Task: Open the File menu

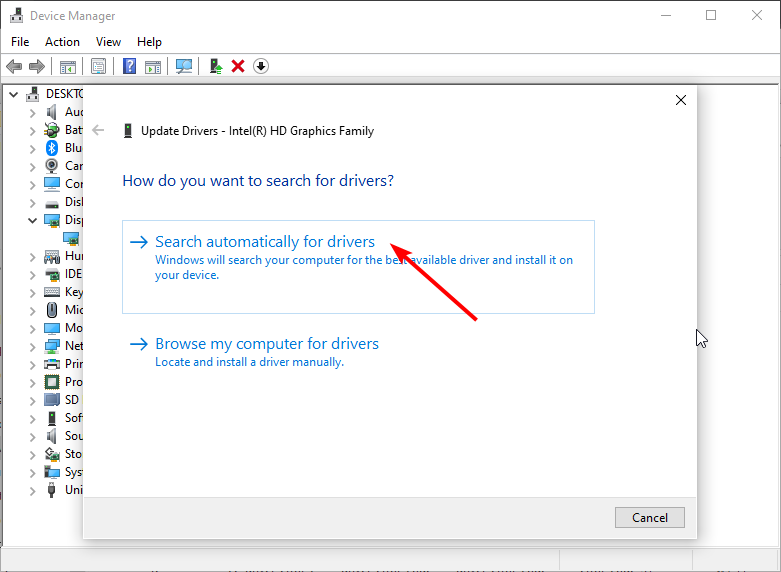Action: click(x=20, y=42)
